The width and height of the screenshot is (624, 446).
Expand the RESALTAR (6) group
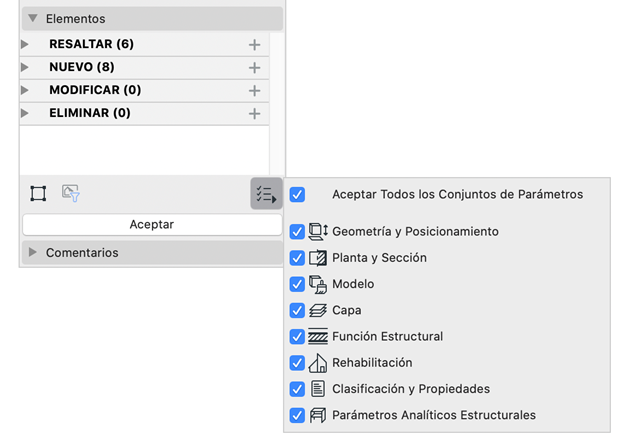point(25,44)
